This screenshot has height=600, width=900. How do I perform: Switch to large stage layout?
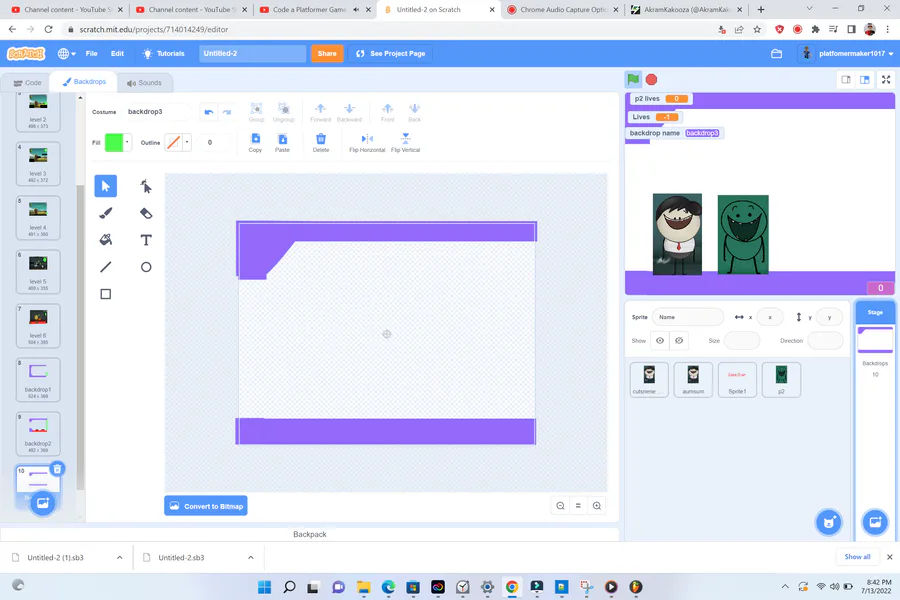click(865, 80)
